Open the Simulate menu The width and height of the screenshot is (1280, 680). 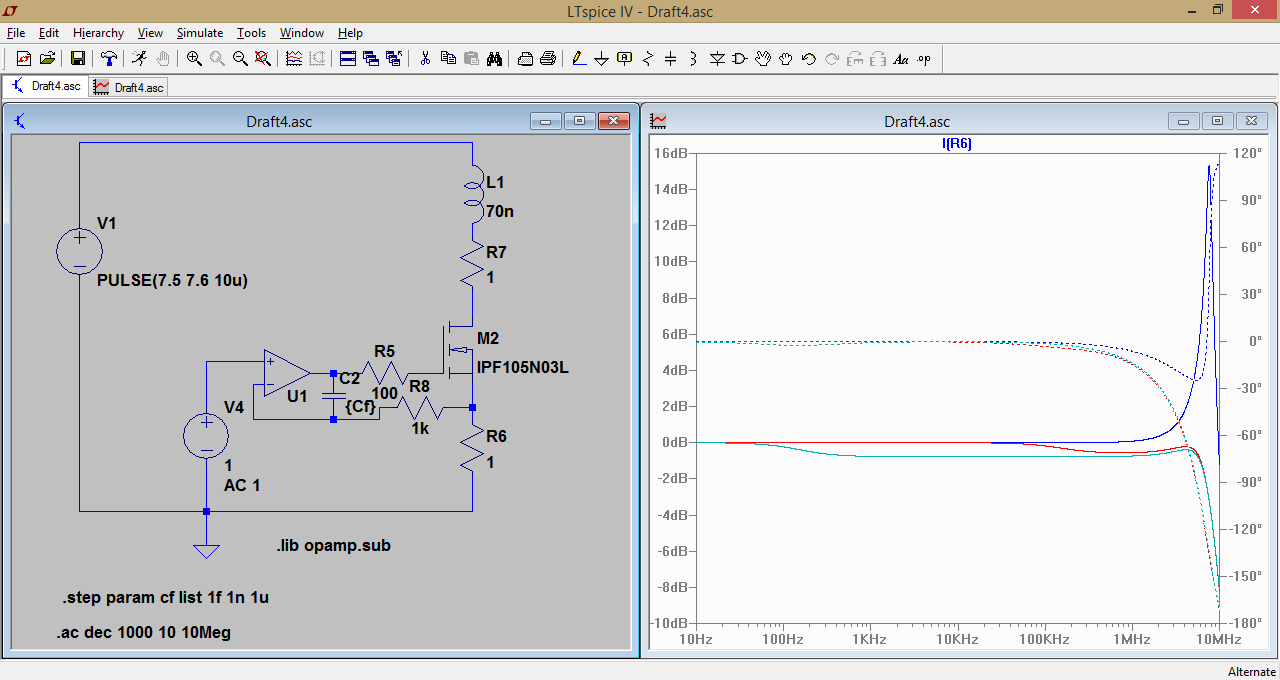200,33
